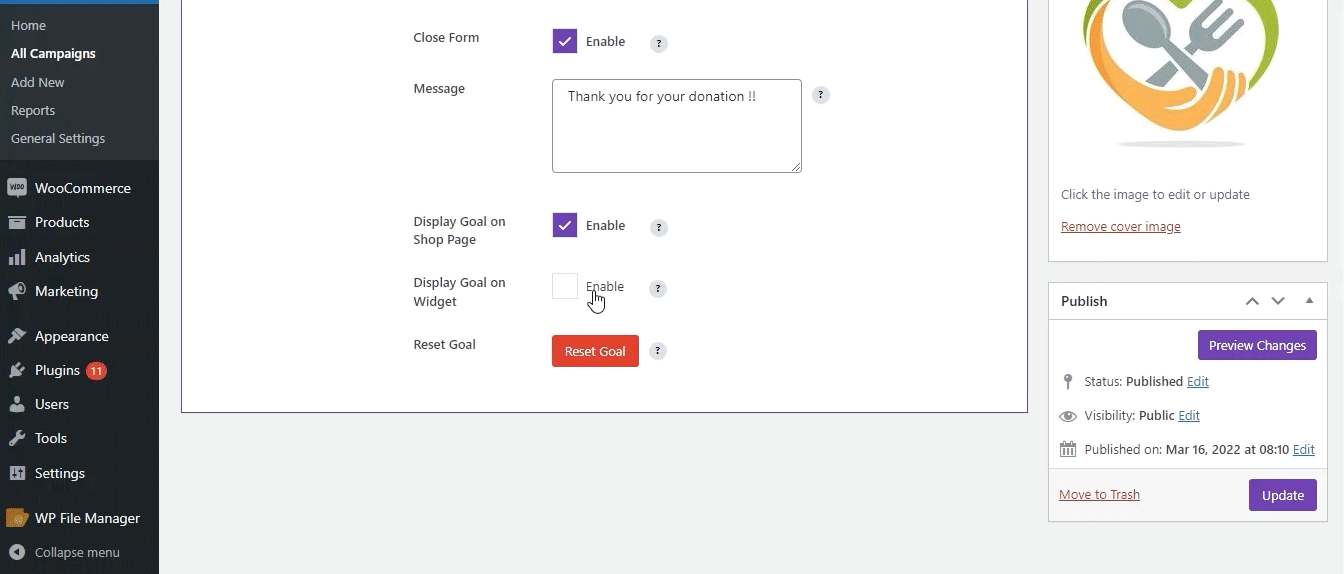Click the Collapse menu arrow icon
This screenshot has width=1344, height=574.
[x=16, y=552]
